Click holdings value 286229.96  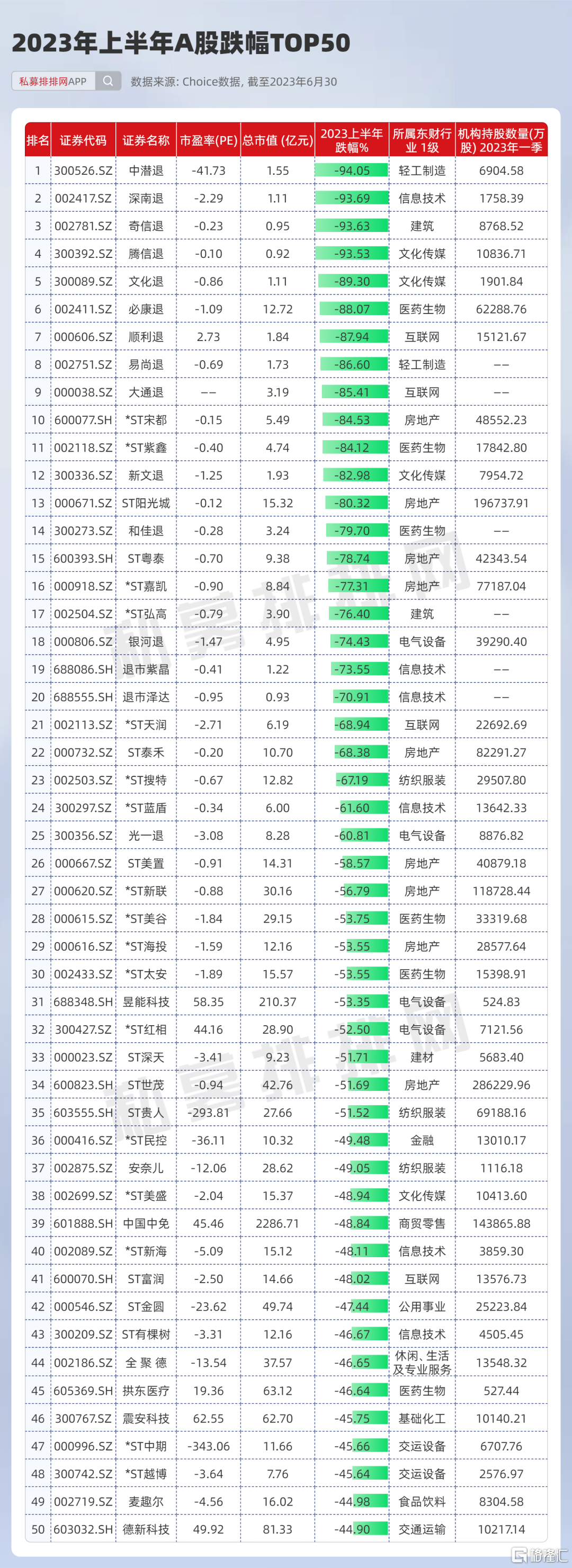click(502, 1084)
